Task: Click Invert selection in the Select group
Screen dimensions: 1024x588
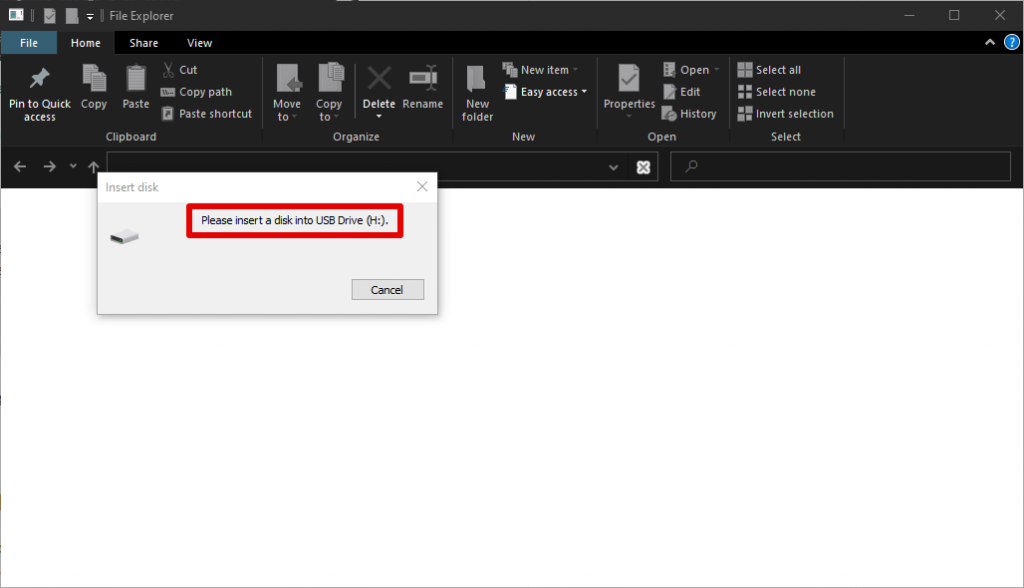Action: pos(786,113)
